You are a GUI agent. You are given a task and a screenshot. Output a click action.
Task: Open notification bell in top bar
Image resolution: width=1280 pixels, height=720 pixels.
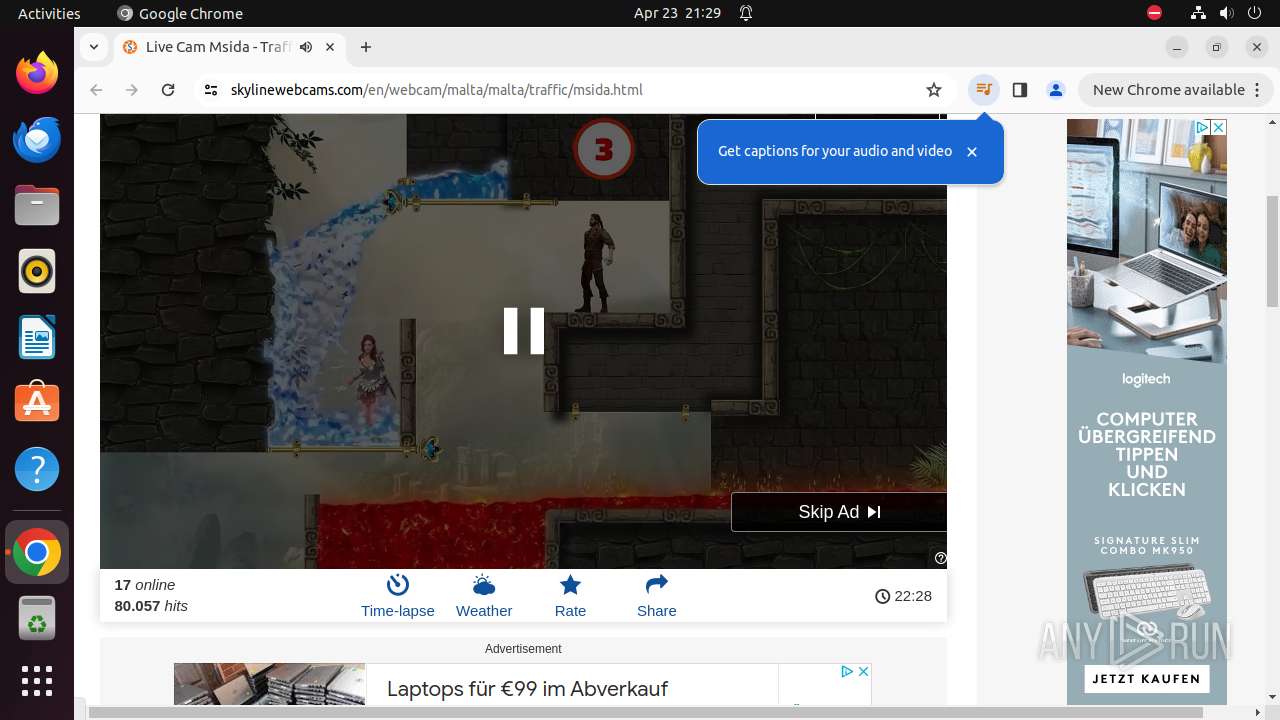(x=746, y=13)
